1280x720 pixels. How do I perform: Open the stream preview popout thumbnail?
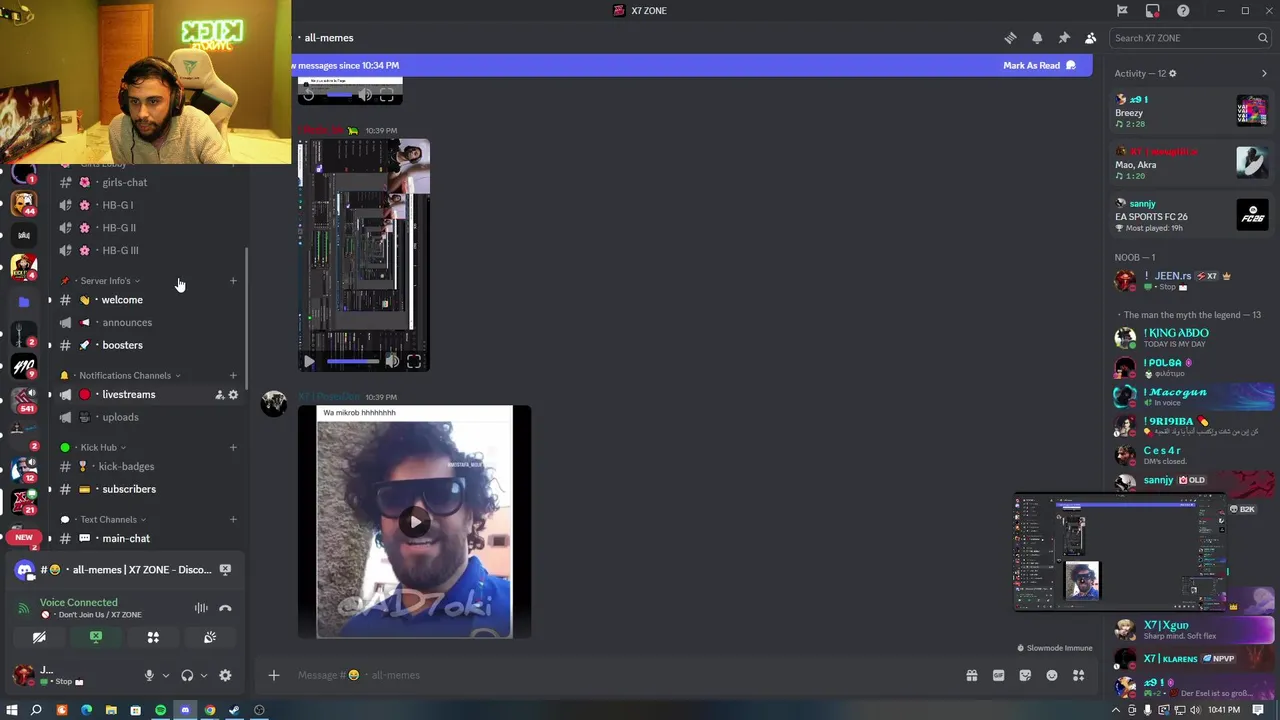click(1120, 552)
